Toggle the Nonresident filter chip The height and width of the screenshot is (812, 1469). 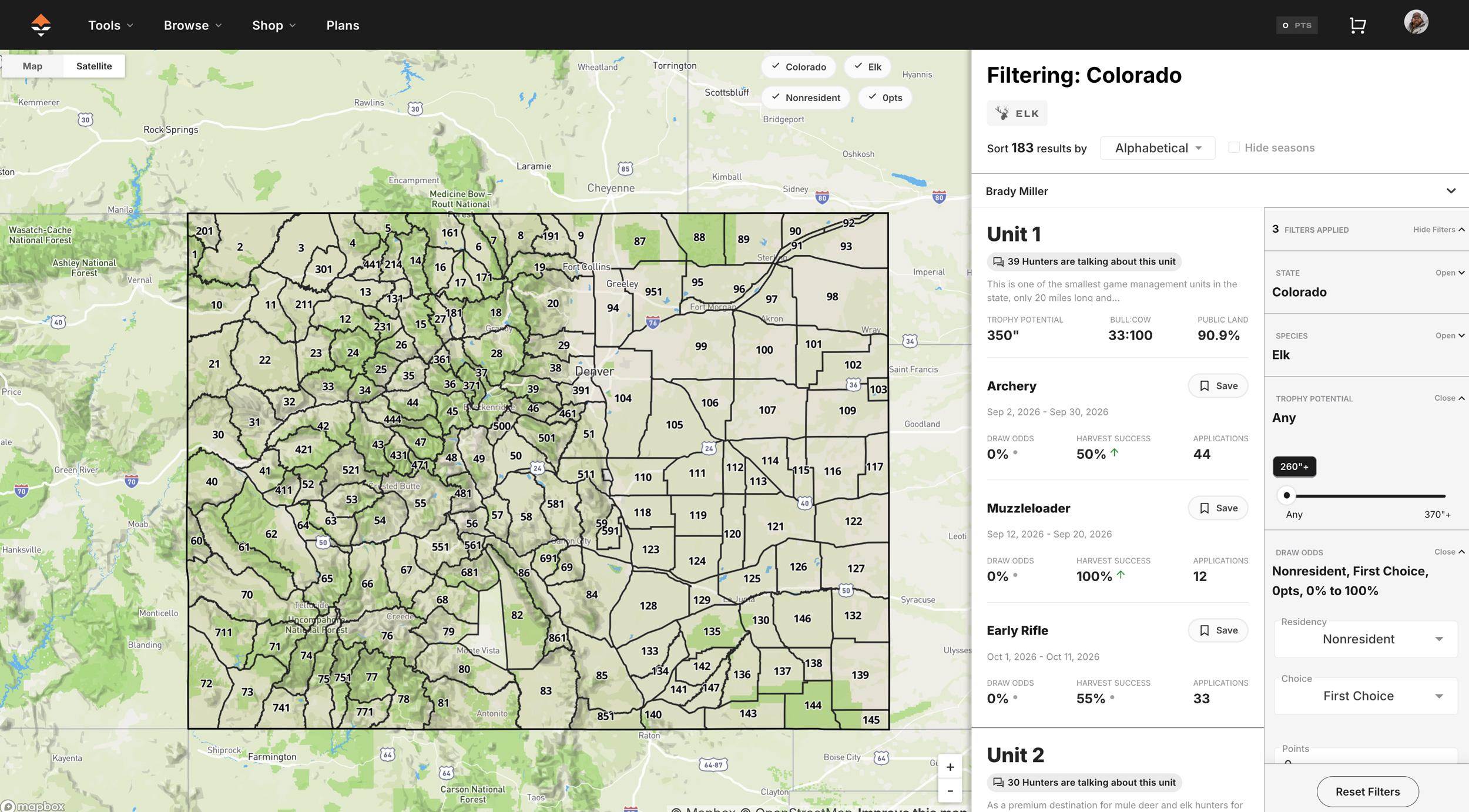coord(806,98)
